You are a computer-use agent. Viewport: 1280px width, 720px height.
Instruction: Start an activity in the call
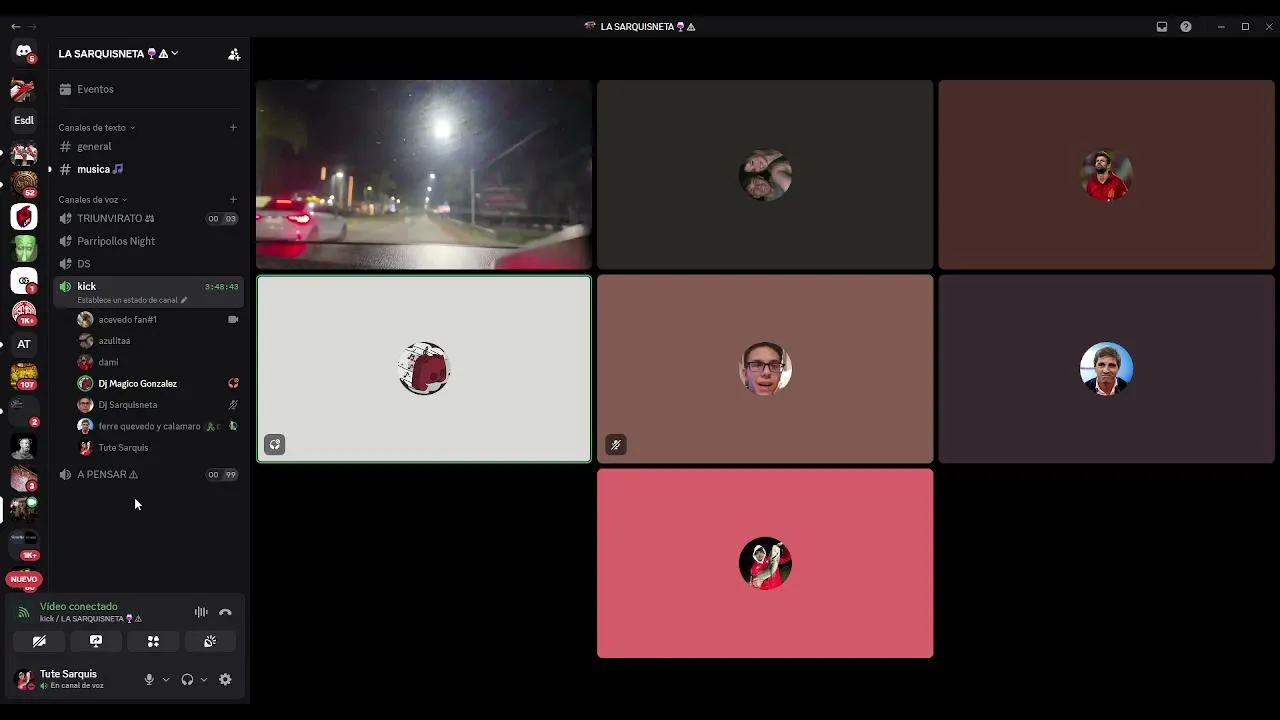click(153, 641)
